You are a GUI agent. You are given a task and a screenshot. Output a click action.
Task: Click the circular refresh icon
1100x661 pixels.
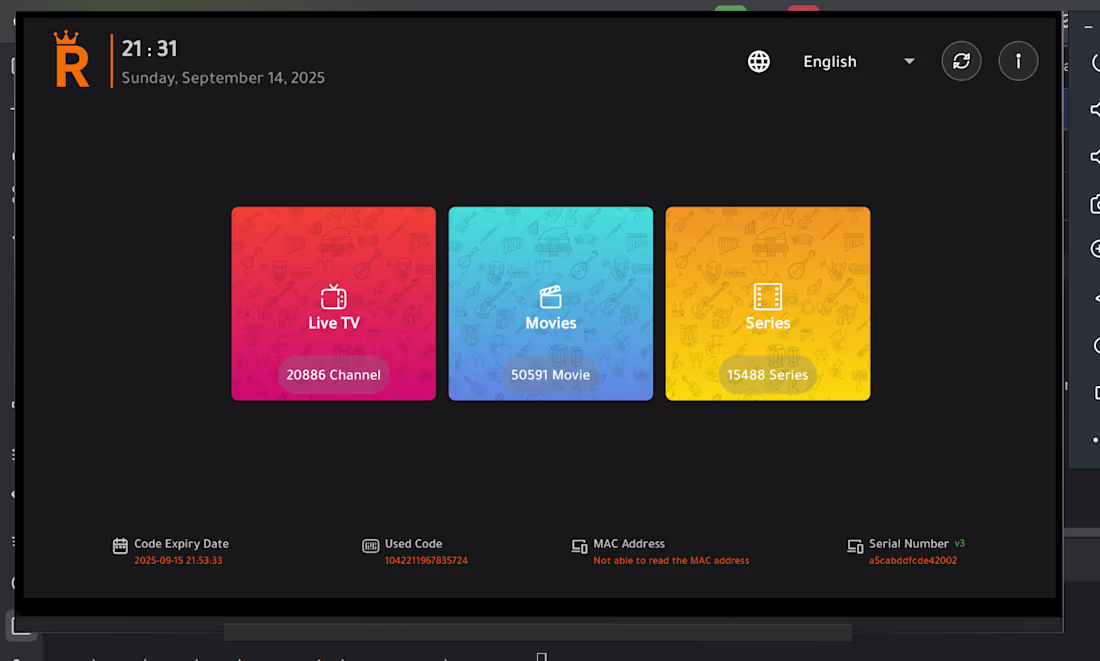tap(961, 61)
